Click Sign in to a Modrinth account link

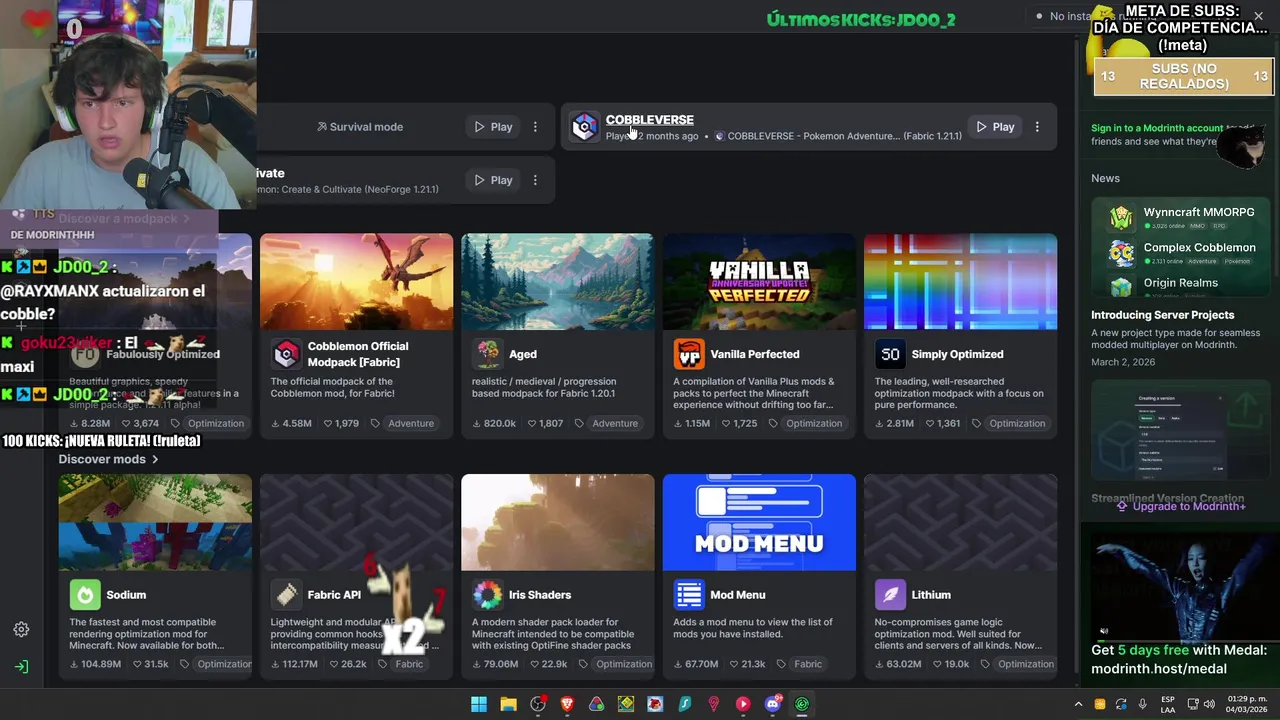[1157, 128]
